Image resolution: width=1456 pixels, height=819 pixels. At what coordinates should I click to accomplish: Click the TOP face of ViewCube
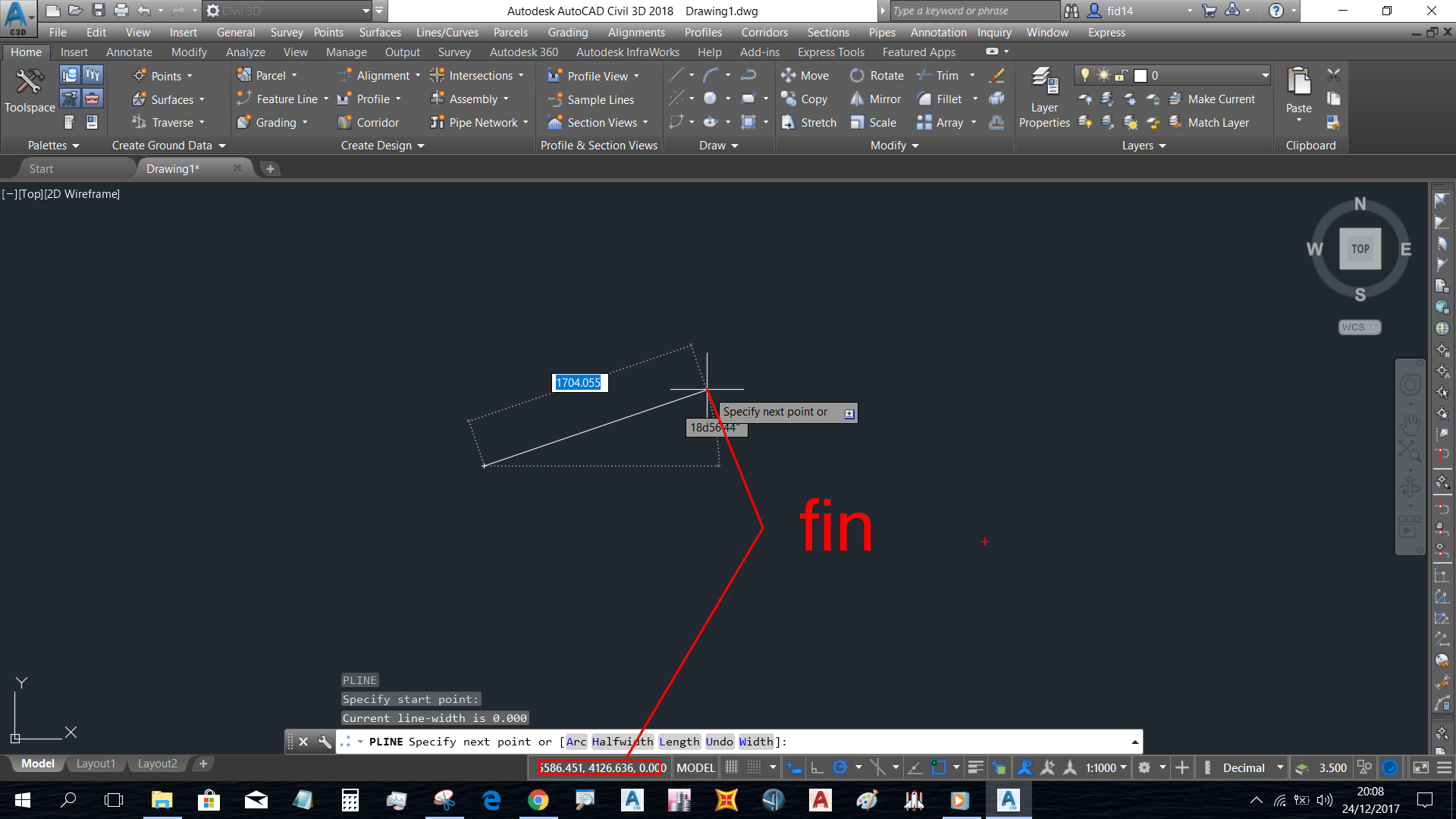coord(1360,249)
